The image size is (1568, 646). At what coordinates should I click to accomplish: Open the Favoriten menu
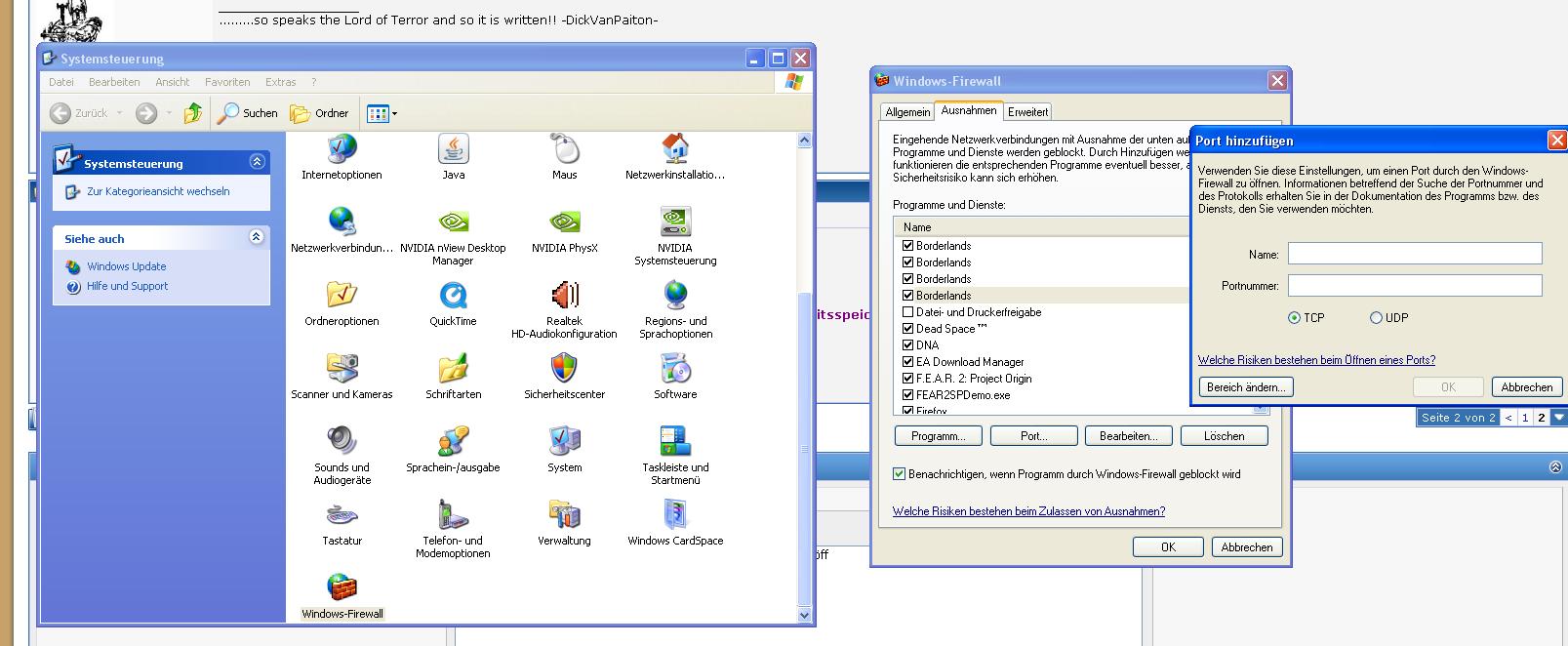click(227, 82)
